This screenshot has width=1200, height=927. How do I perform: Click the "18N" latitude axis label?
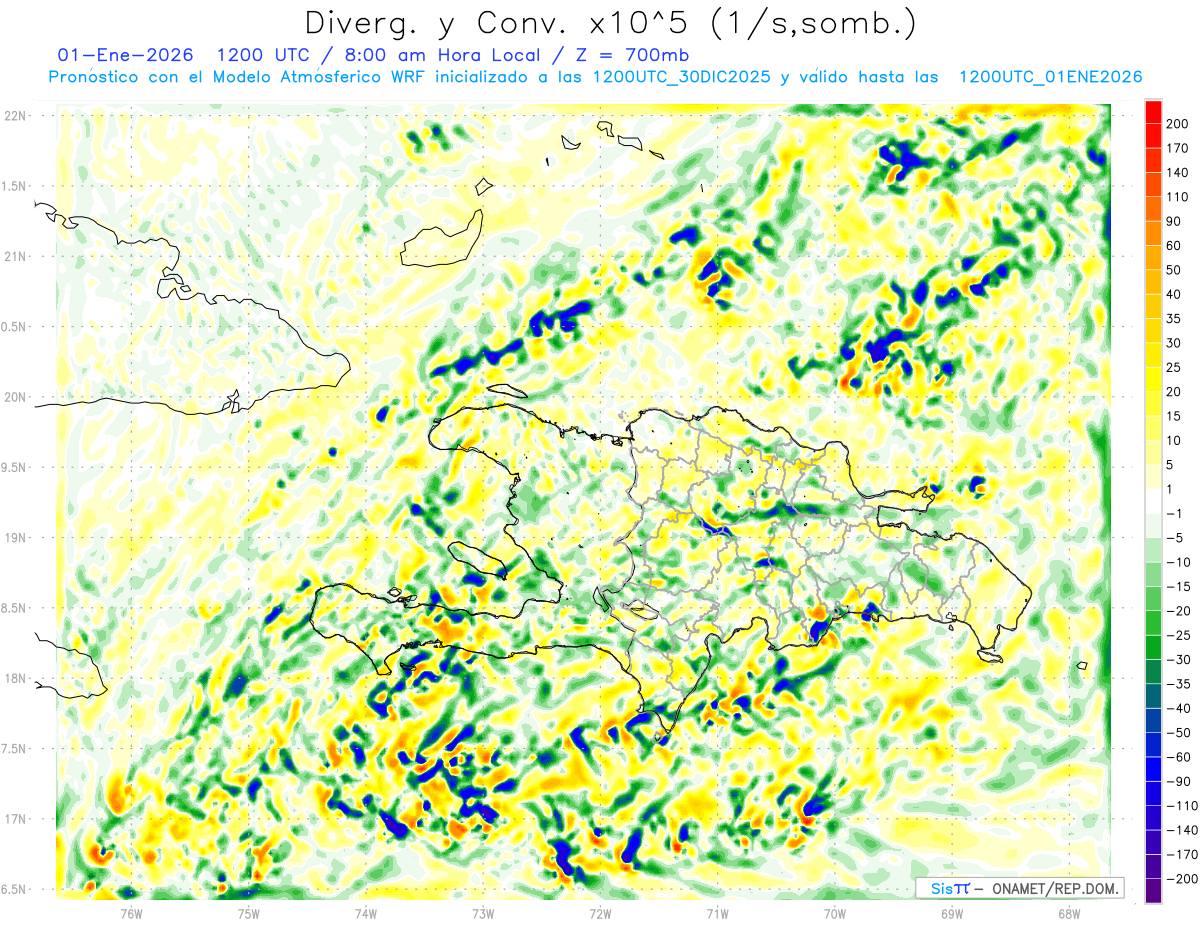[15, 678]
